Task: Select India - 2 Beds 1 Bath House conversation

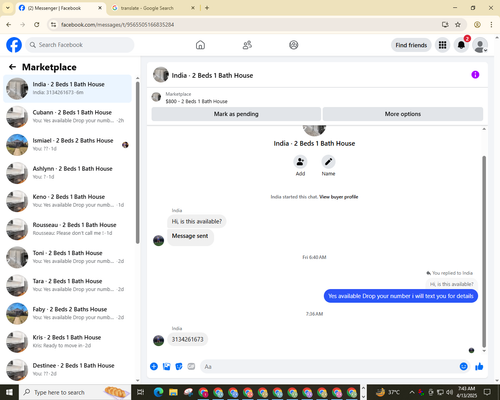Action: click(x=68, y=89)
